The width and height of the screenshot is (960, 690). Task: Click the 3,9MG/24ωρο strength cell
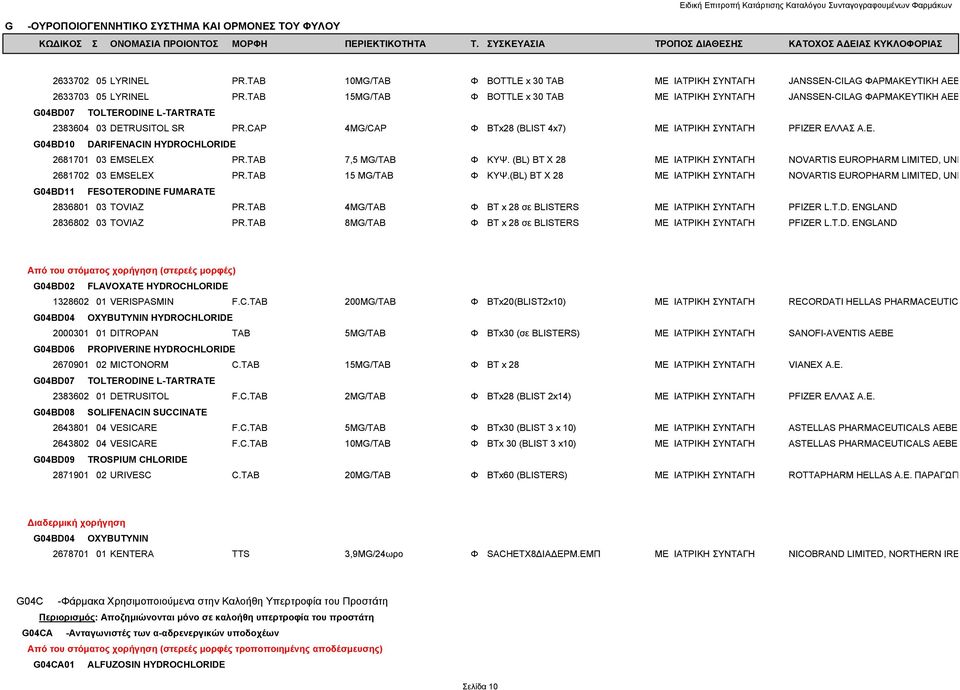coord(373,554)
